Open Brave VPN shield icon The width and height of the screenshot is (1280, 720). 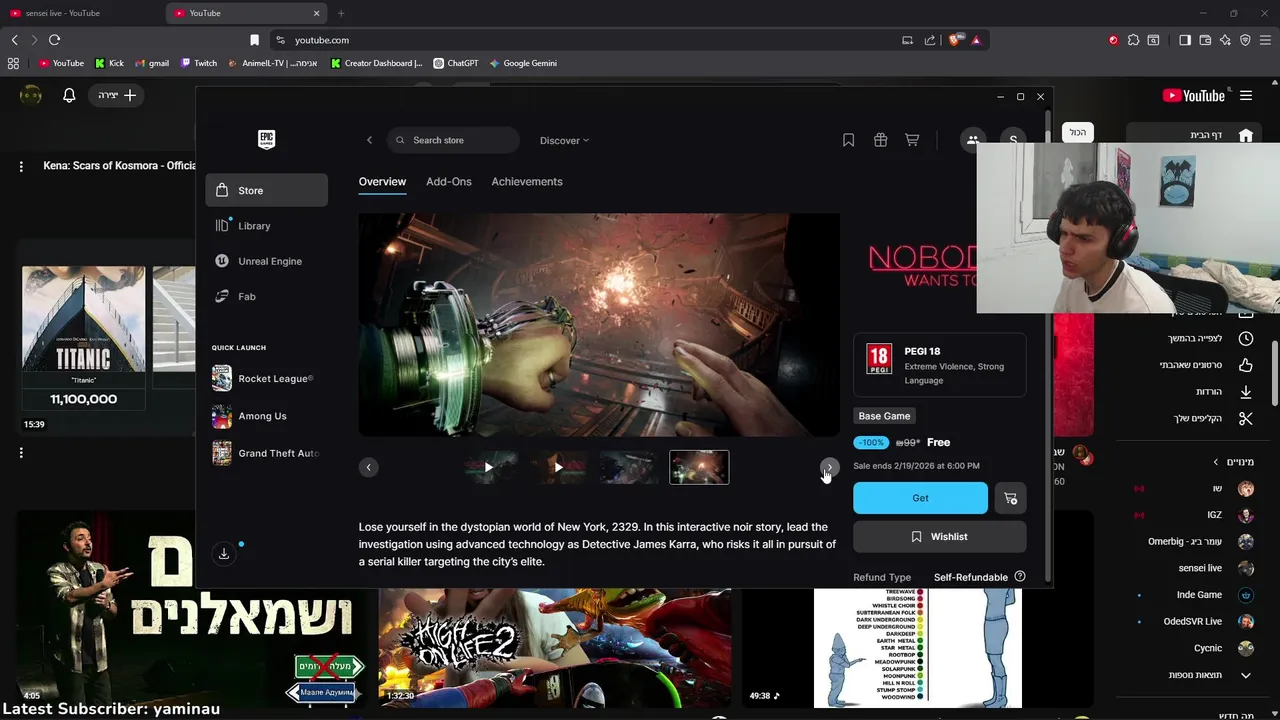point(1245,40)
